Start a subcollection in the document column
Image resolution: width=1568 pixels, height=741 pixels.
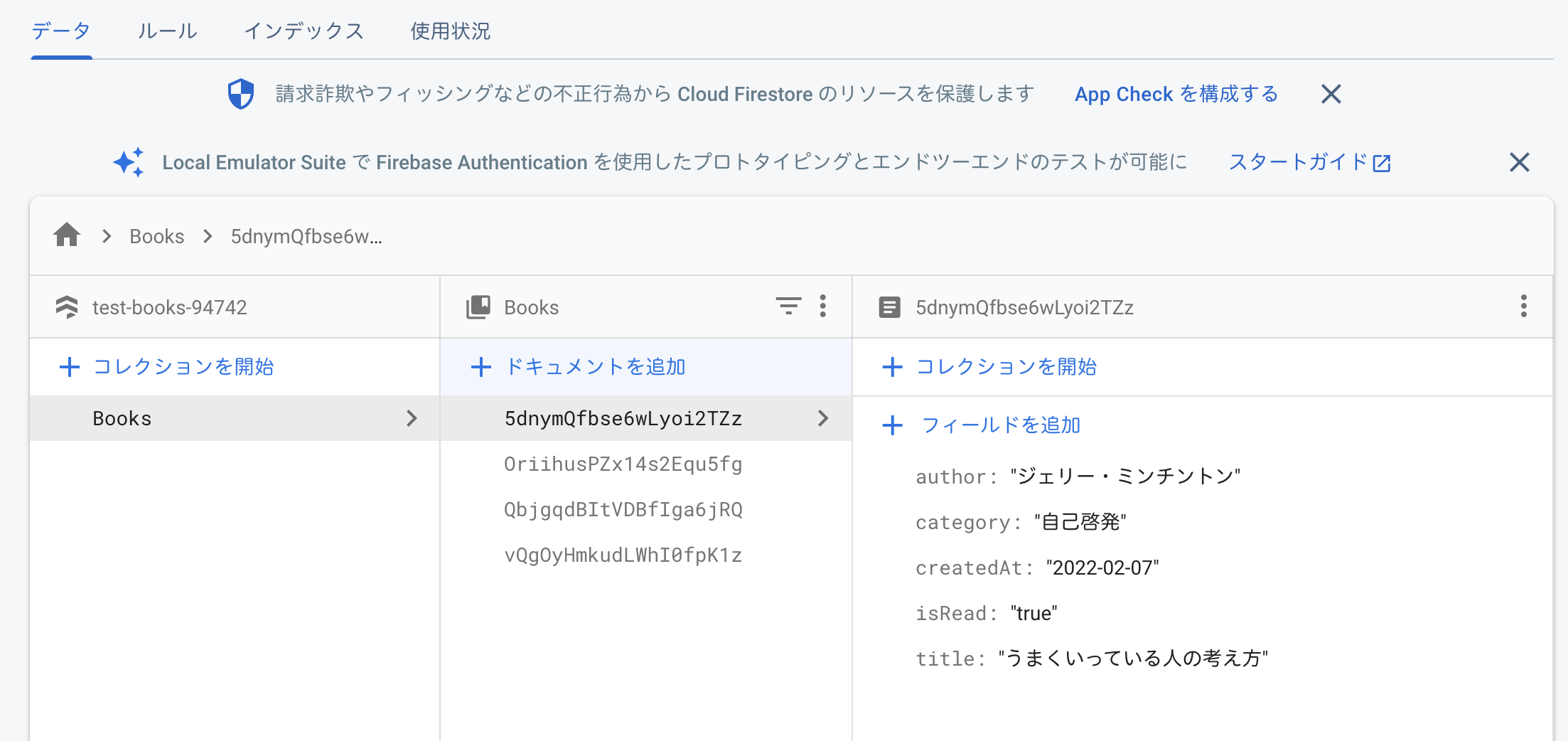(989, 367)
